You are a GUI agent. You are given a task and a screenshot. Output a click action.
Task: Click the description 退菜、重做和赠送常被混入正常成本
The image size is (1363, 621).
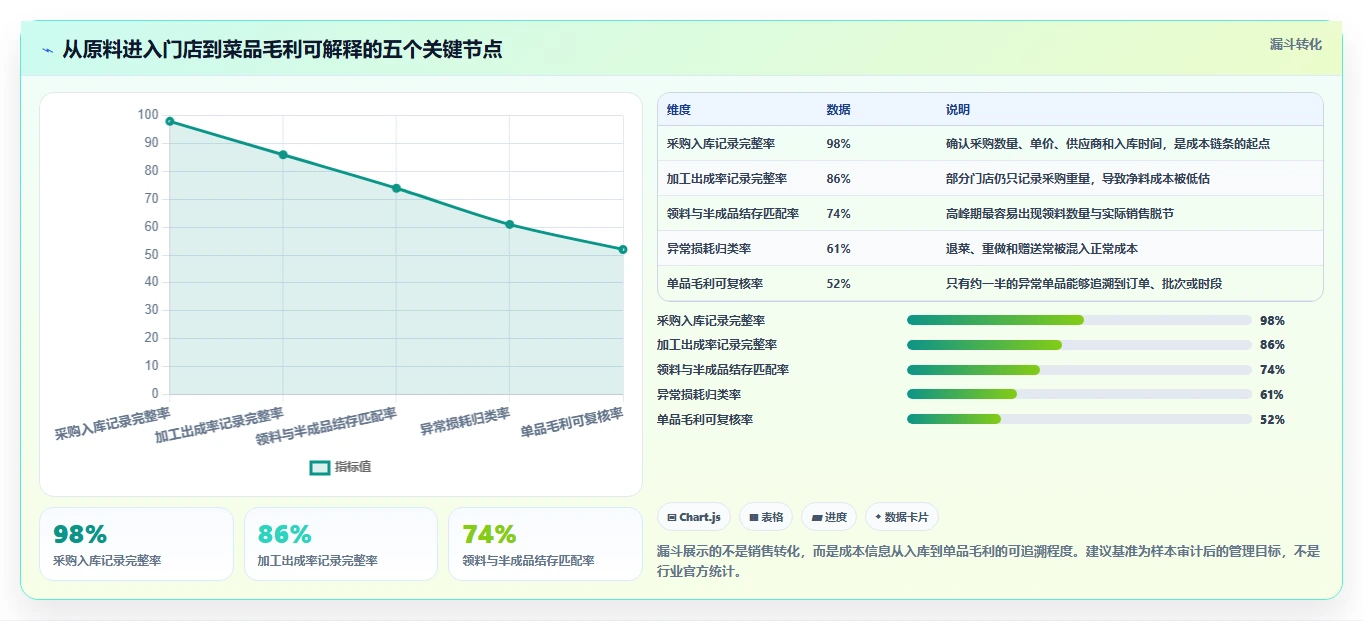1042,249
